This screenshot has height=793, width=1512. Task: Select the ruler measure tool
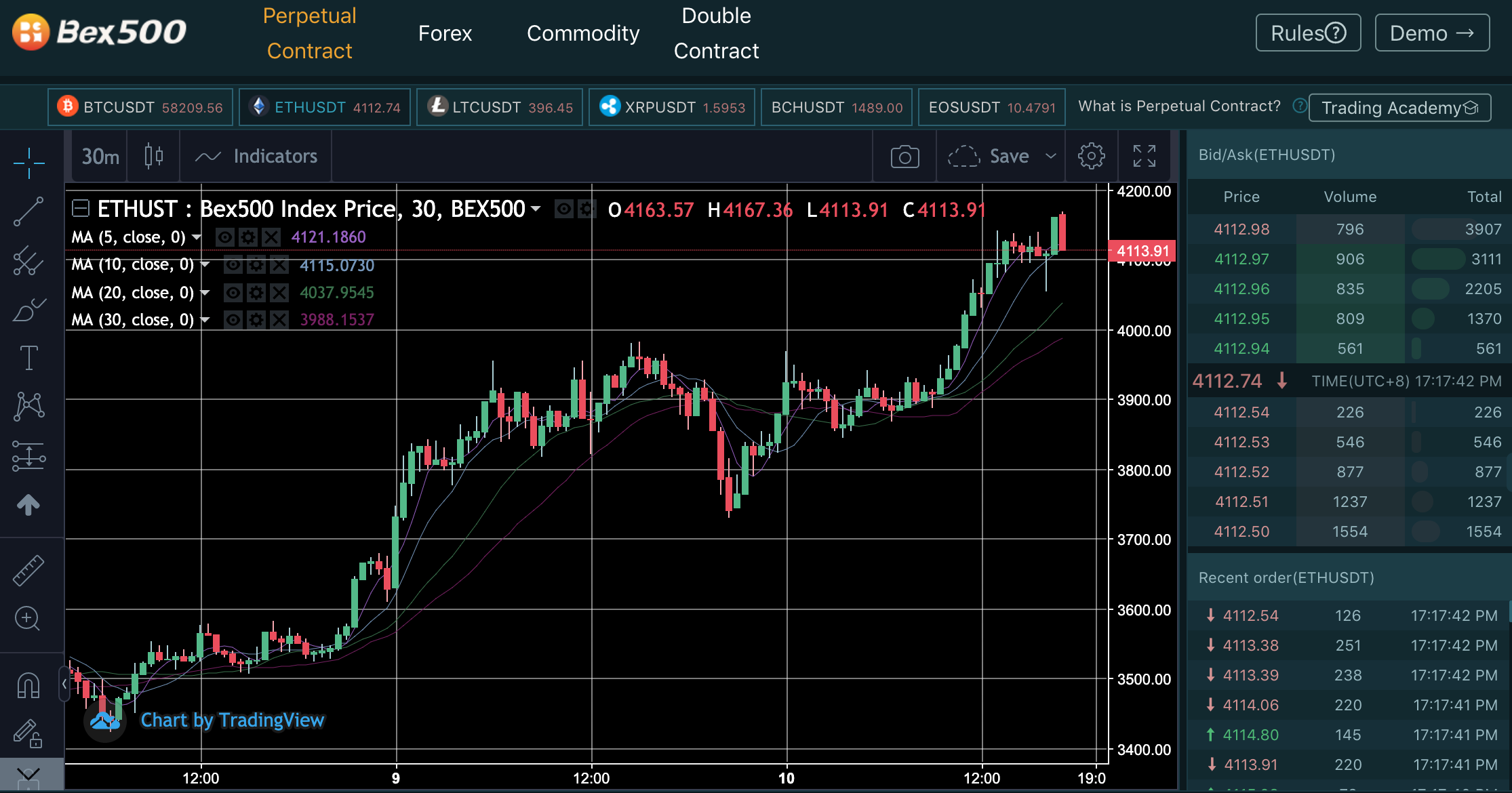pyautogui.click(x=28, y=571)
